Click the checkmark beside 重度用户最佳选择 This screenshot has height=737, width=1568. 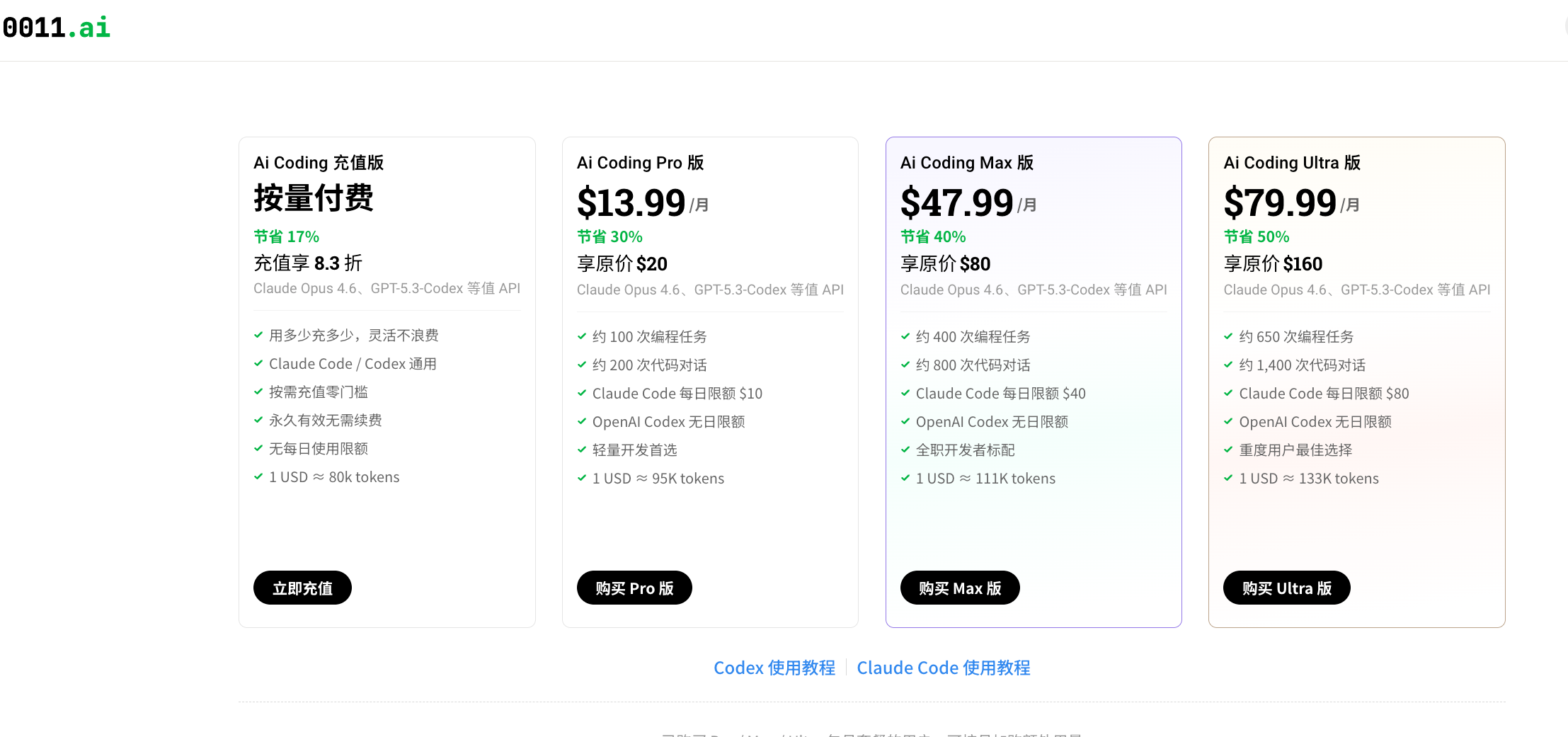[1228, 450]
